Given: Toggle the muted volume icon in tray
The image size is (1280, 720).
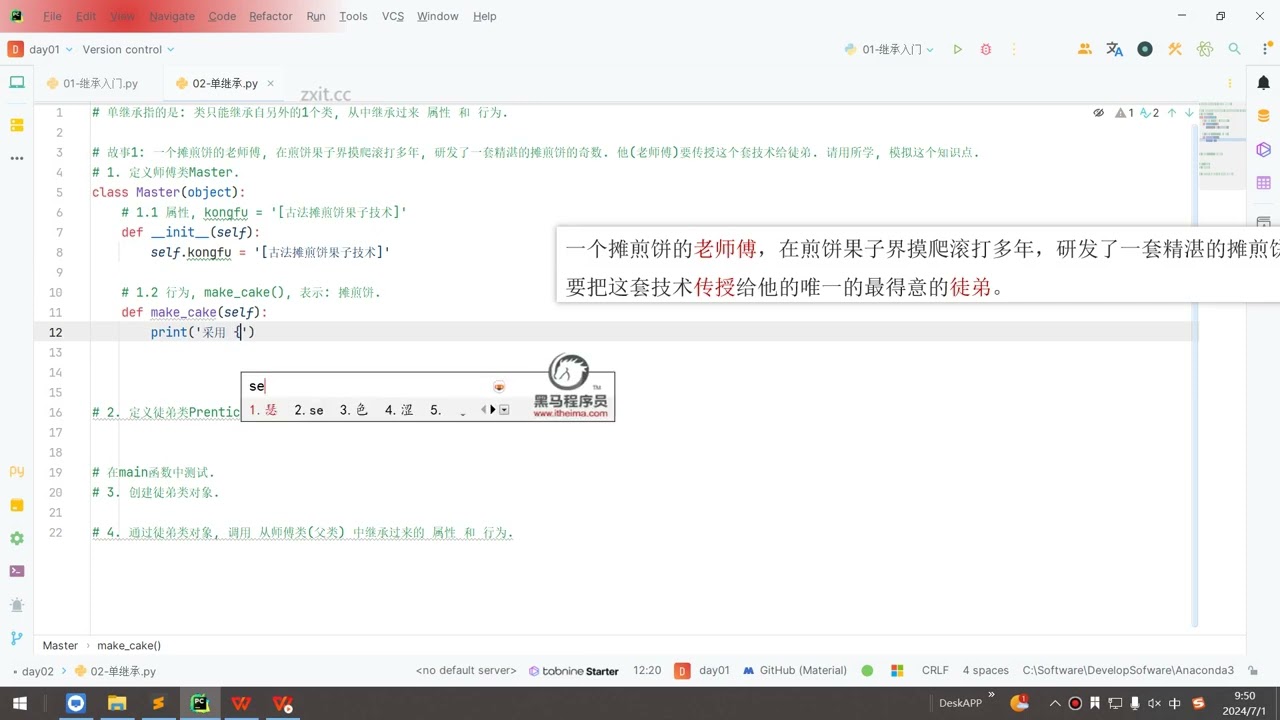Looking at the screenshot, I should [1154, 703].
